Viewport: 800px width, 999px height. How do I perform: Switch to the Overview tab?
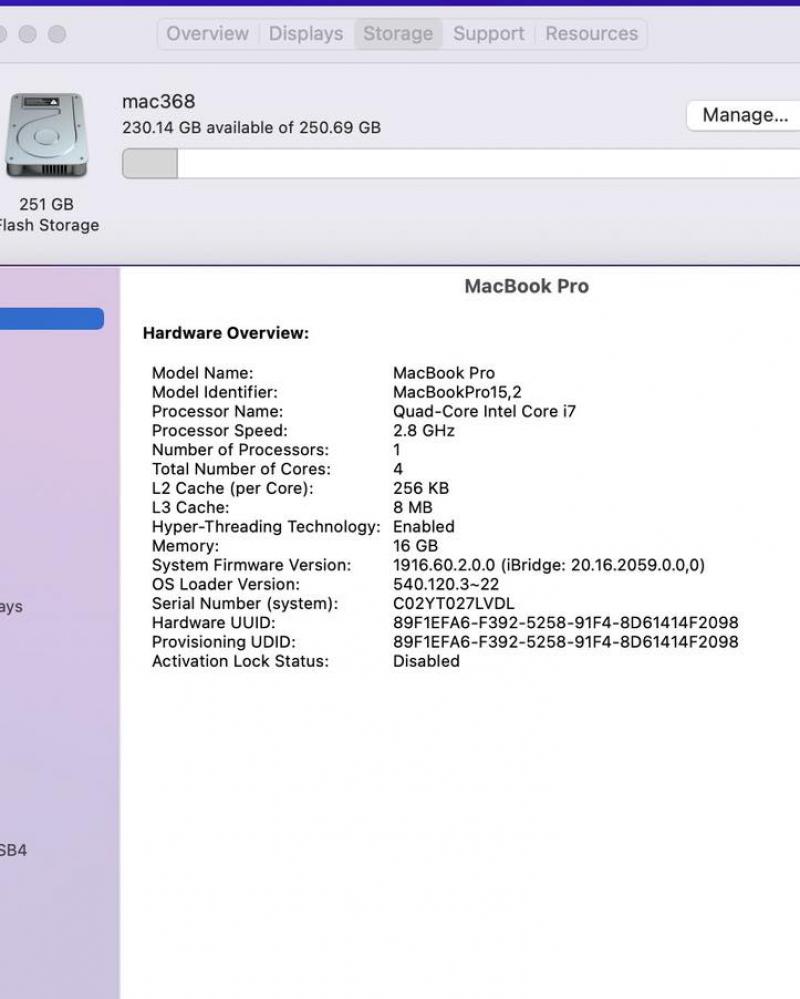[x=207, y=34]
